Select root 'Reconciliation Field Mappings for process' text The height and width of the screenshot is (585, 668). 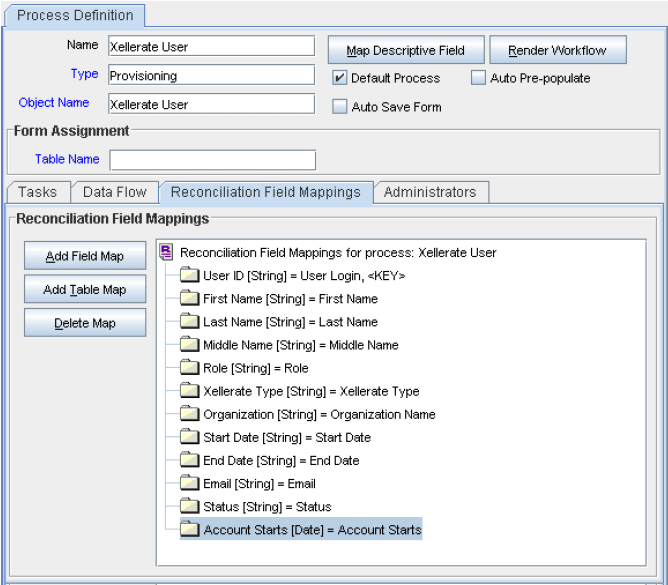point(338,253)
